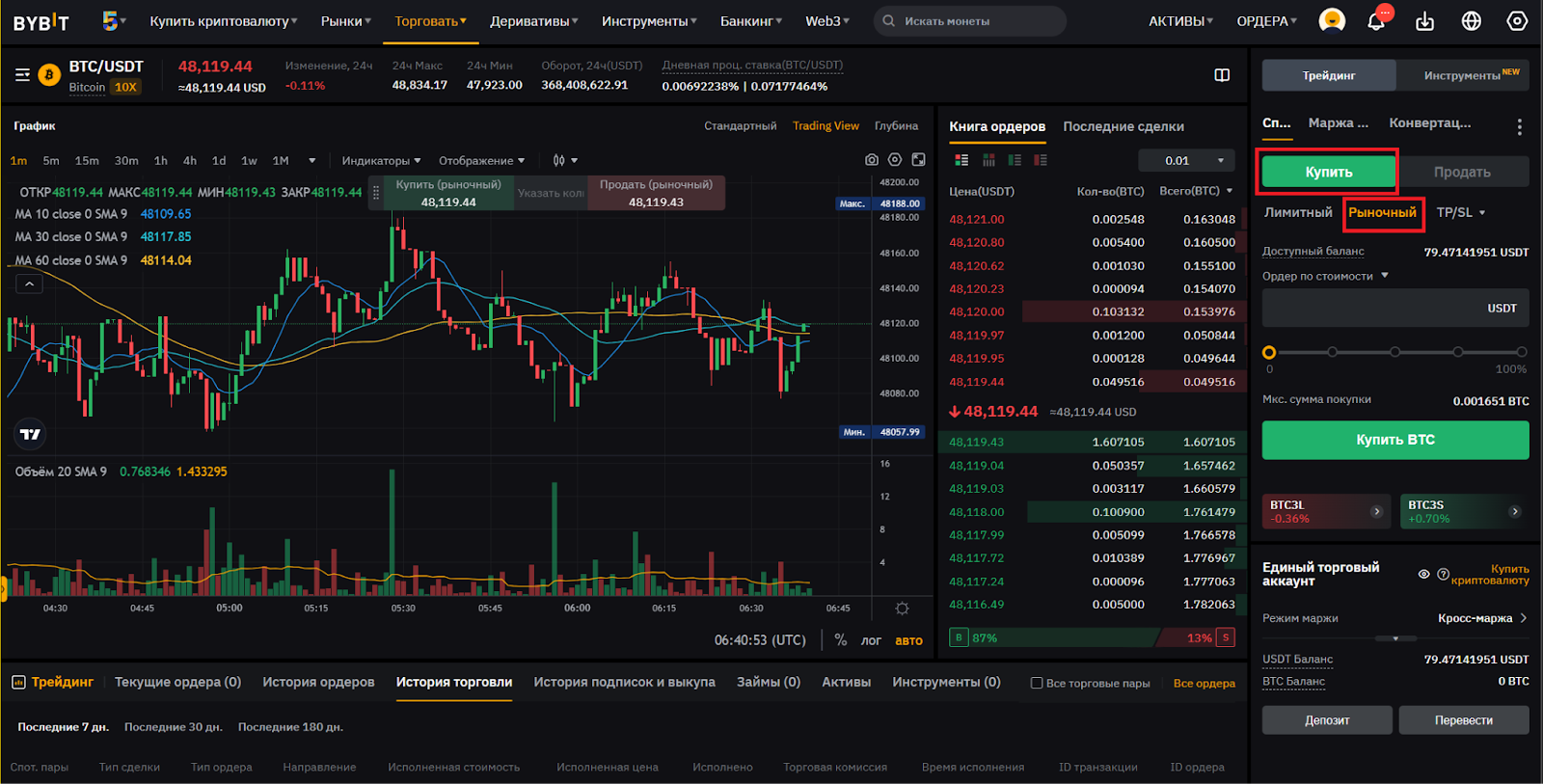
Task: Open 'Ордер по стоимости' dropdown
Action: (1325, 276)
